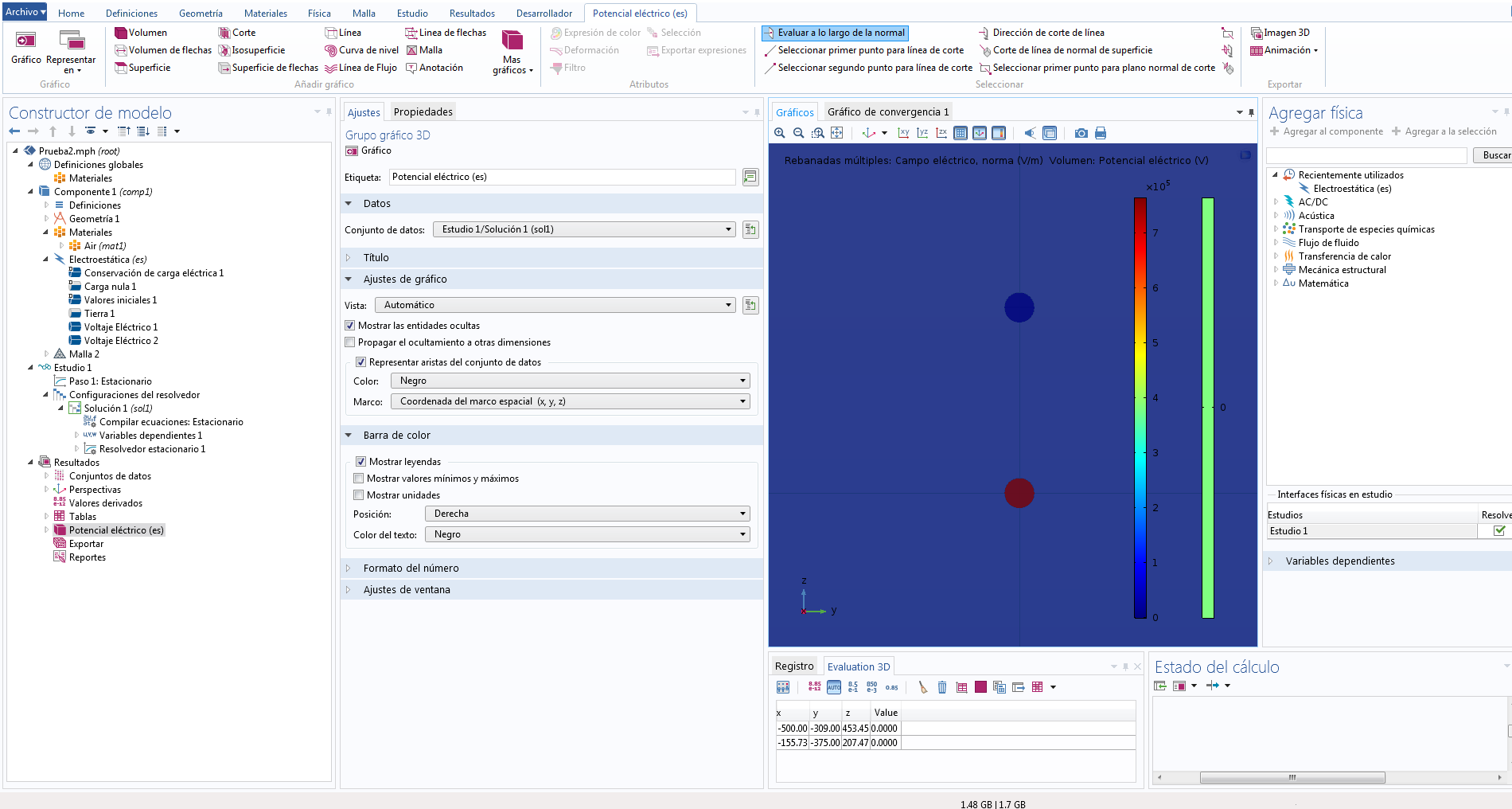Switch graphics to the xy view

[903, 133]
